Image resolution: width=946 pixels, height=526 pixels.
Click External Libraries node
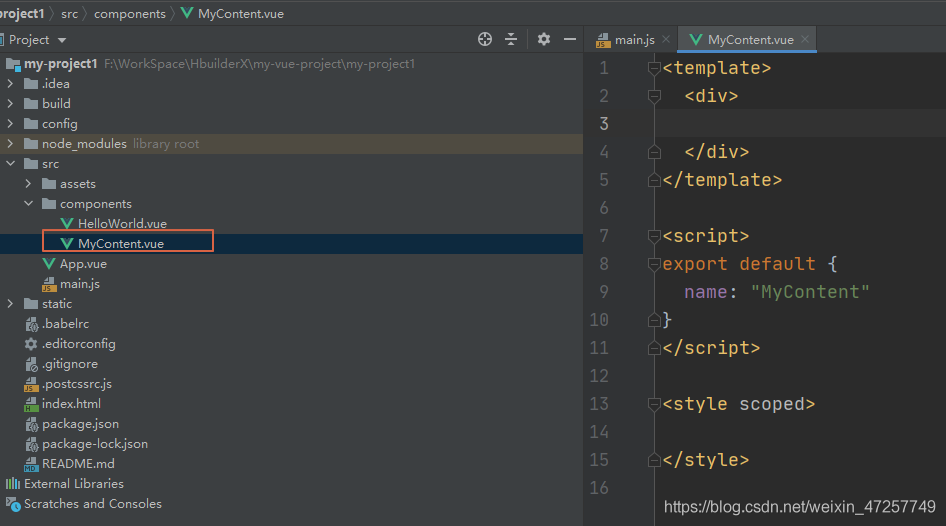click(x=74, y=484)
